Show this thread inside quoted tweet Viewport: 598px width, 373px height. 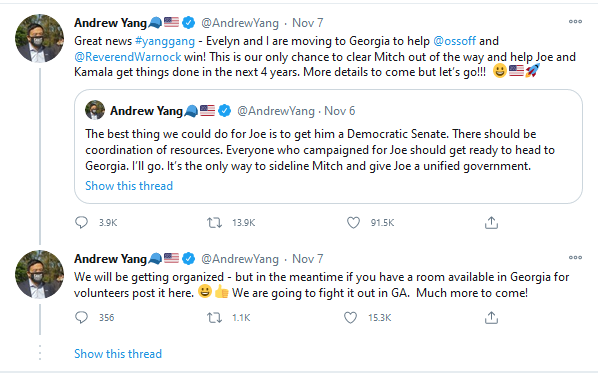[129, 186]
